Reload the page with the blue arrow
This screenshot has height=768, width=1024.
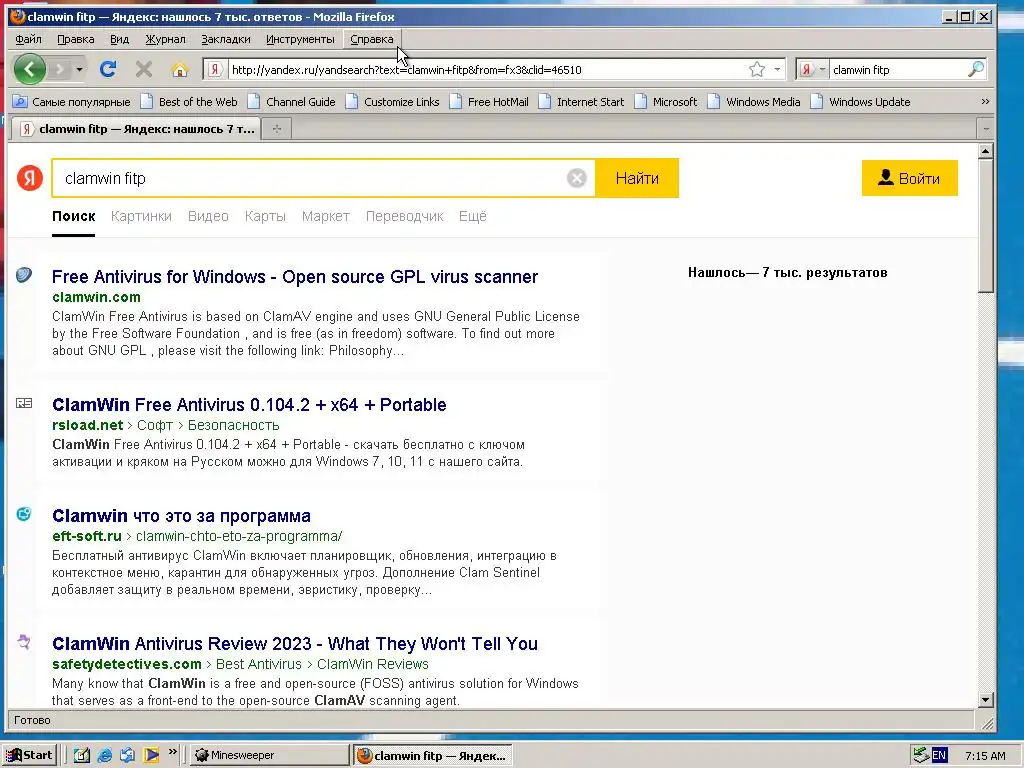pos(108,69)
